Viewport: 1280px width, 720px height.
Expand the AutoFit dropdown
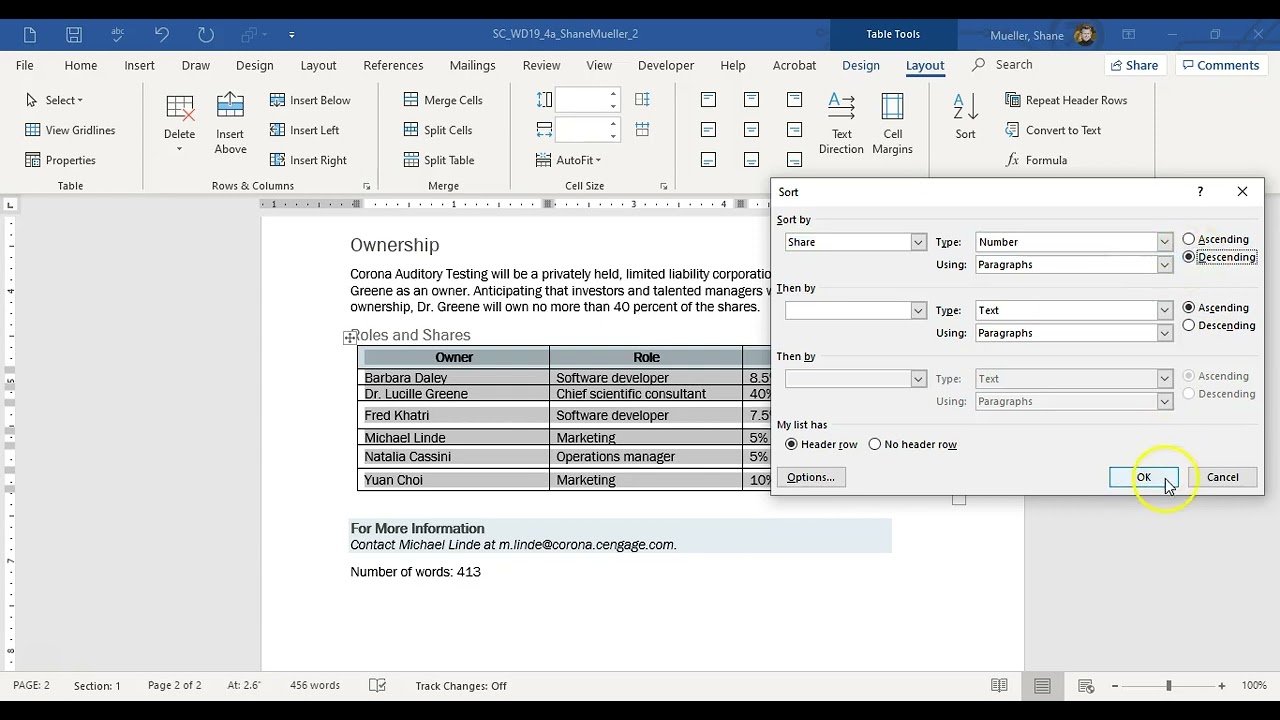click(x=569, y=160)
